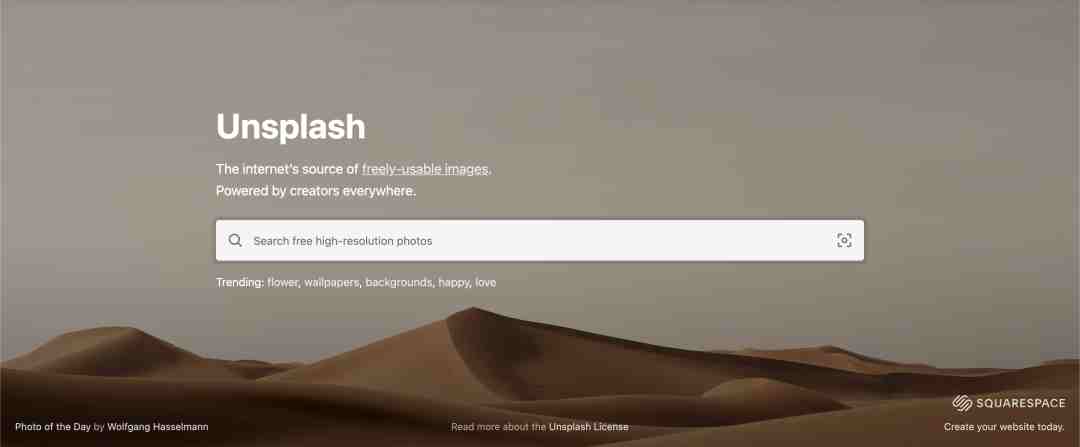This screenshot has height=447, width=1080.
Task: Open visual search via the camera-frame icon
Action: (x=844, y=240)
